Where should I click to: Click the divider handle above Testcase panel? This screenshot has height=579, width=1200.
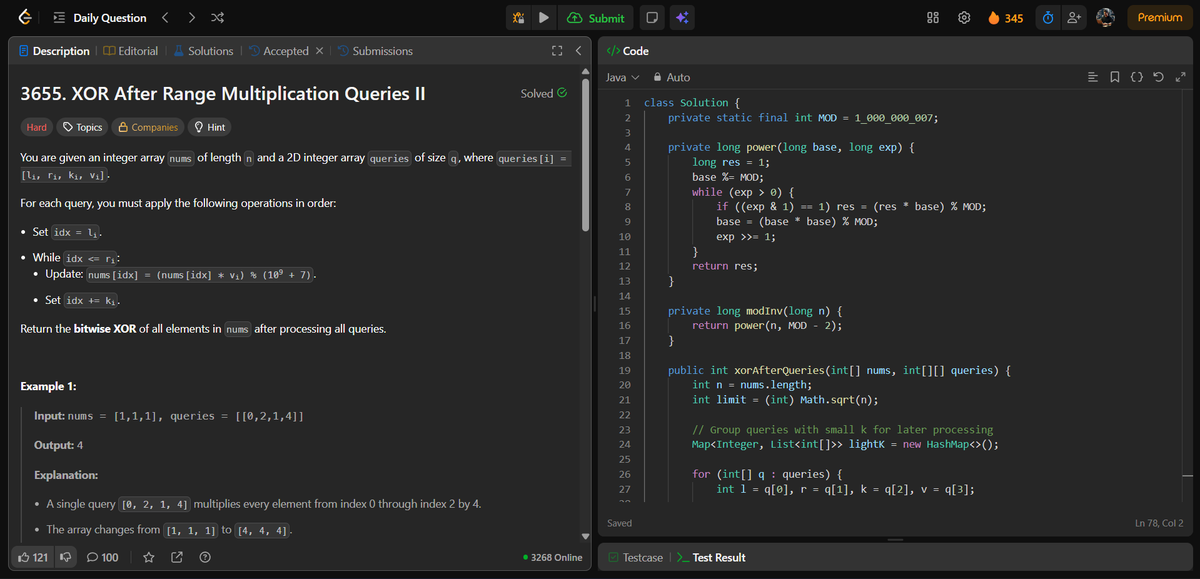895,539
